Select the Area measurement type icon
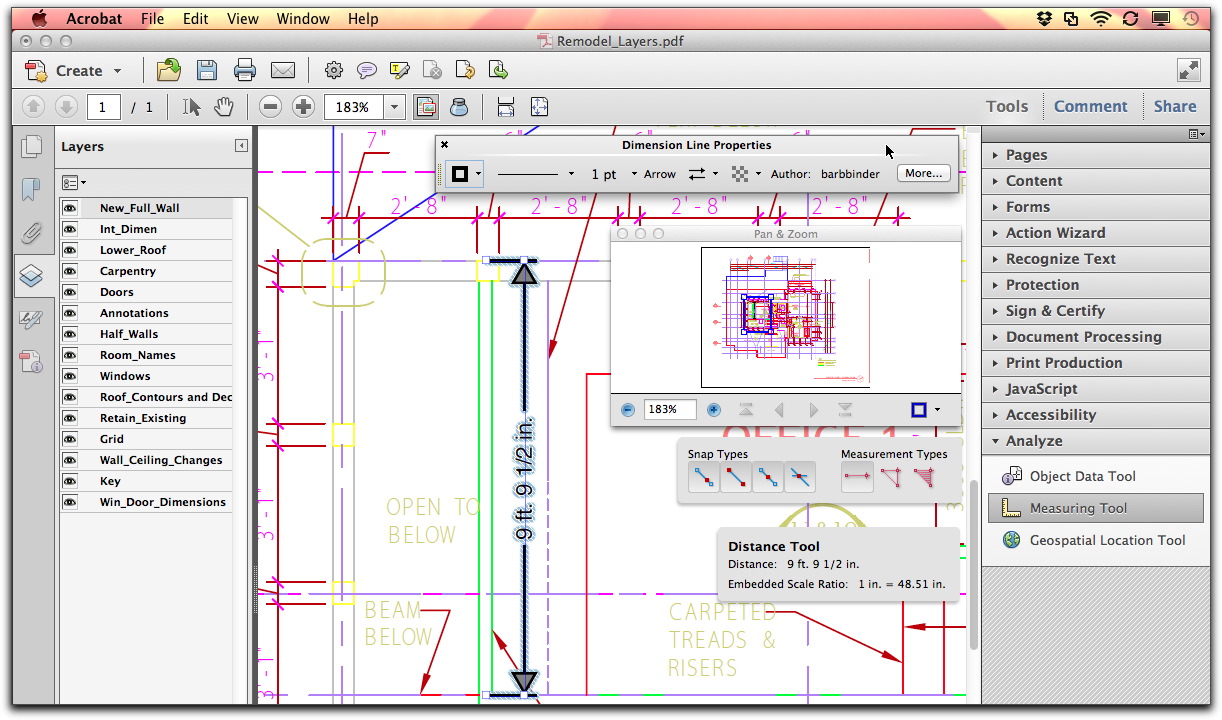 pos(923,478)
